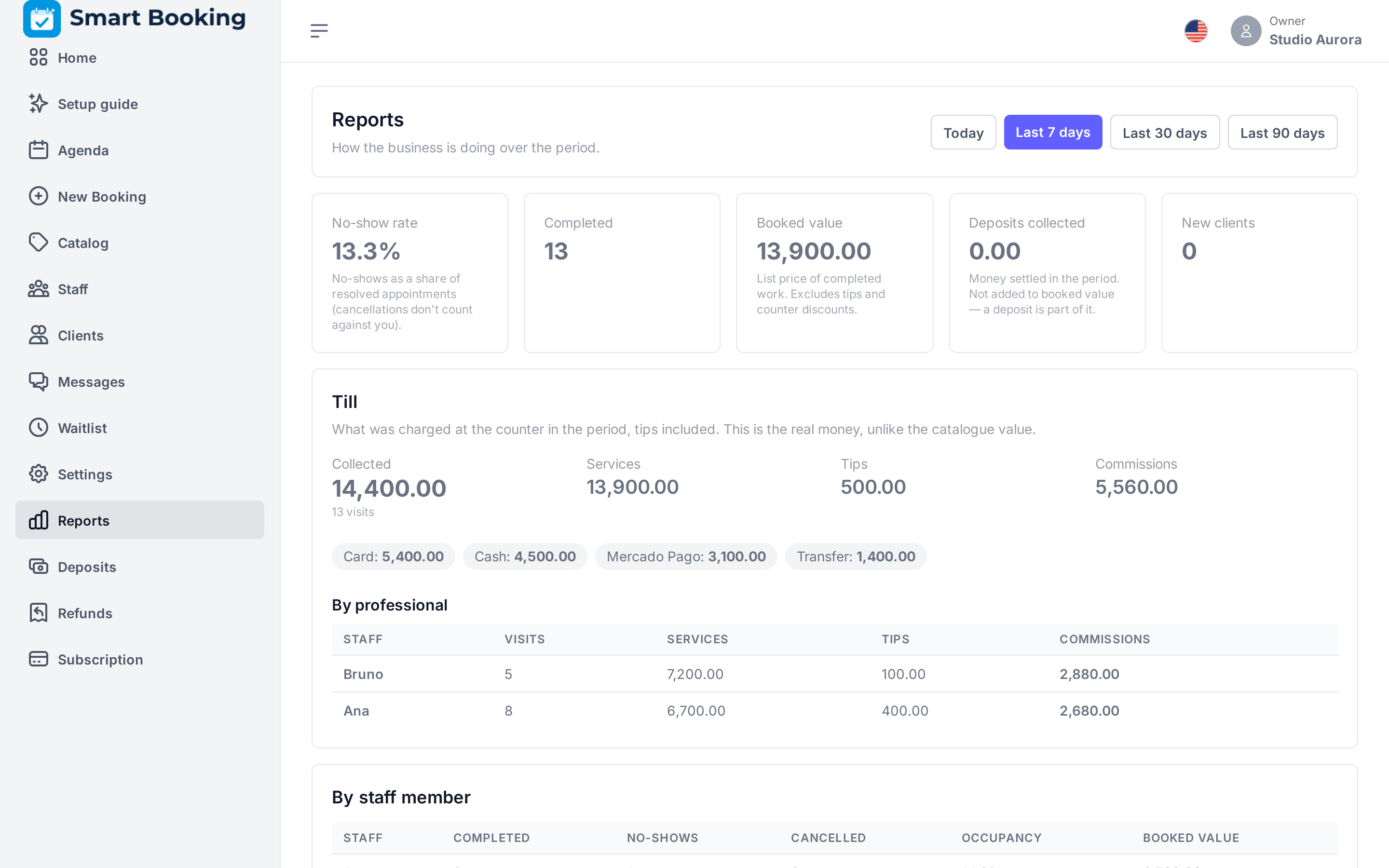Select Ana in the By professional table
The width and height of the screenshot is (1389, 868).
[356, 711]
